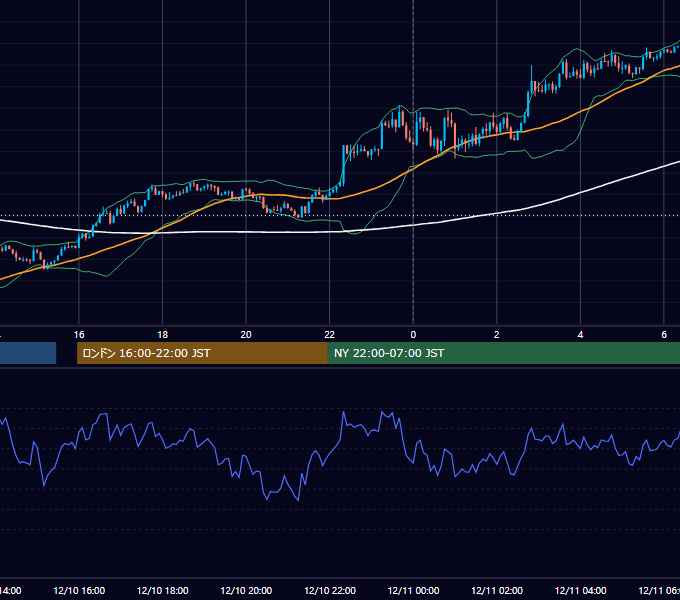The height and width of the screenshot is (600, 680).
Task: Click the "12/10 18:00" date label
Action: (x=163, y=590)
